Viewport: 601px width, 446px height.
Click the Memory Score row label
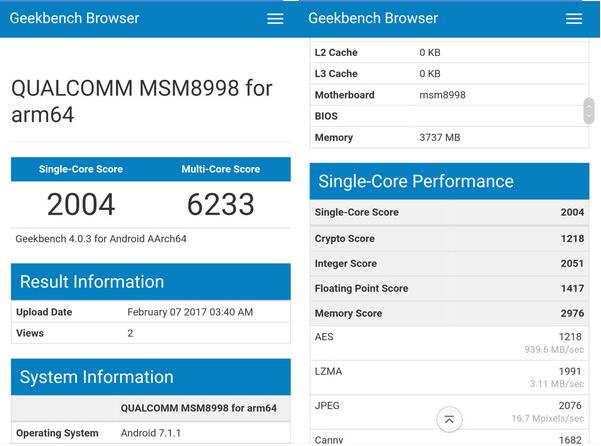click(x=348, y=313)
